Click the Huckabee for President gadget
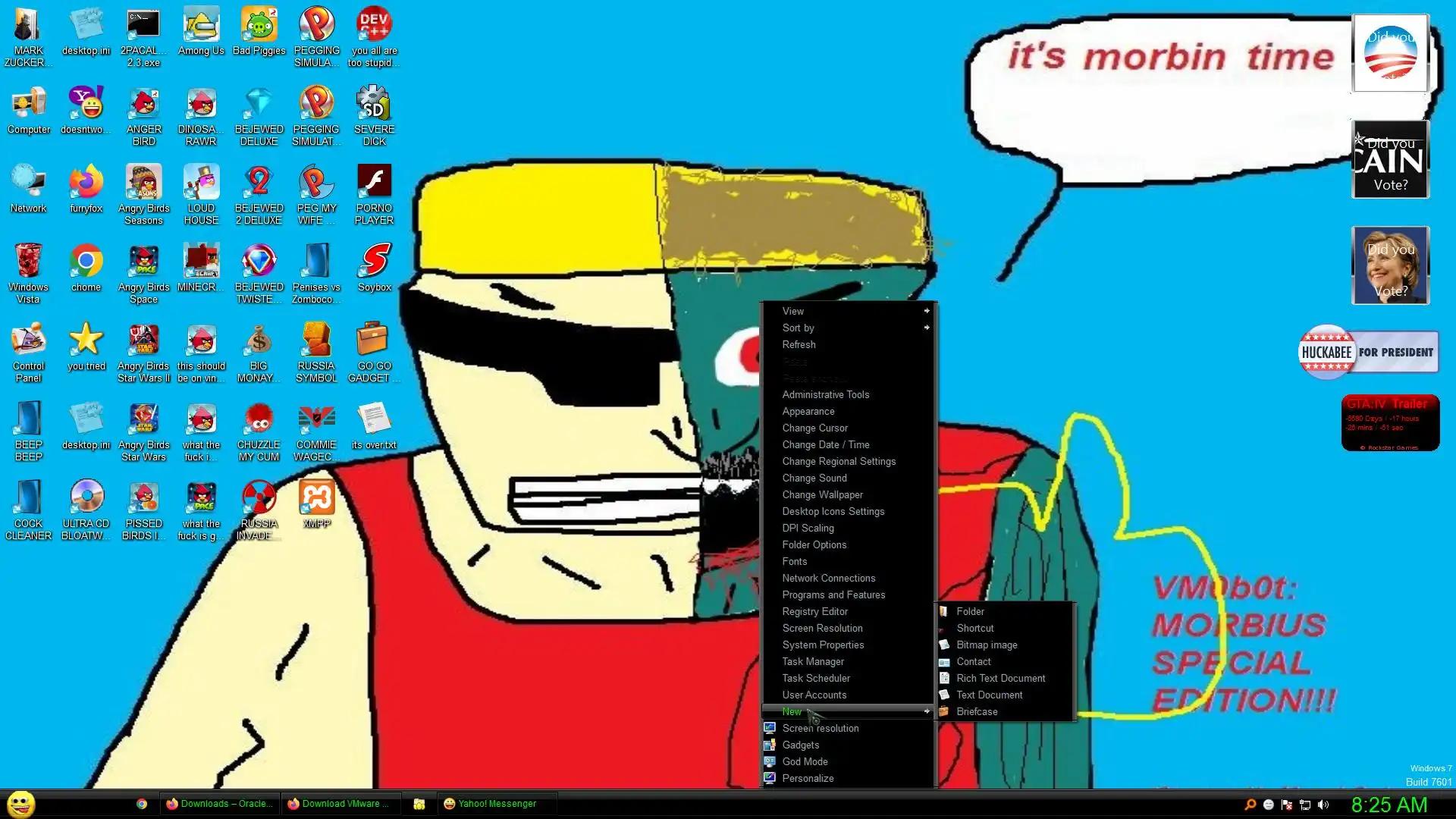The image size is (1456, 819). (x=1369, y=352)
